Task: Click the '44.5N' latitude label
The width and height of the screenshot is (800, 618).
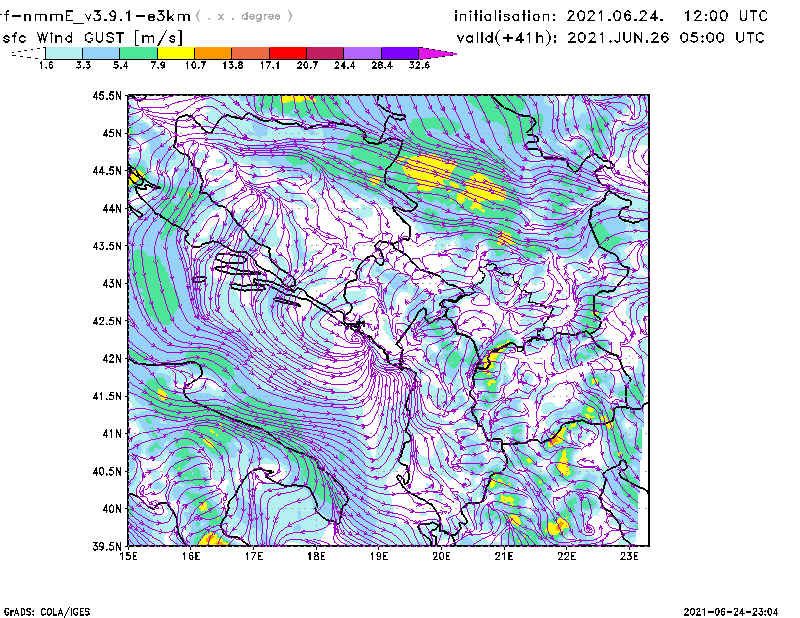Action: (x=107, y=170)
